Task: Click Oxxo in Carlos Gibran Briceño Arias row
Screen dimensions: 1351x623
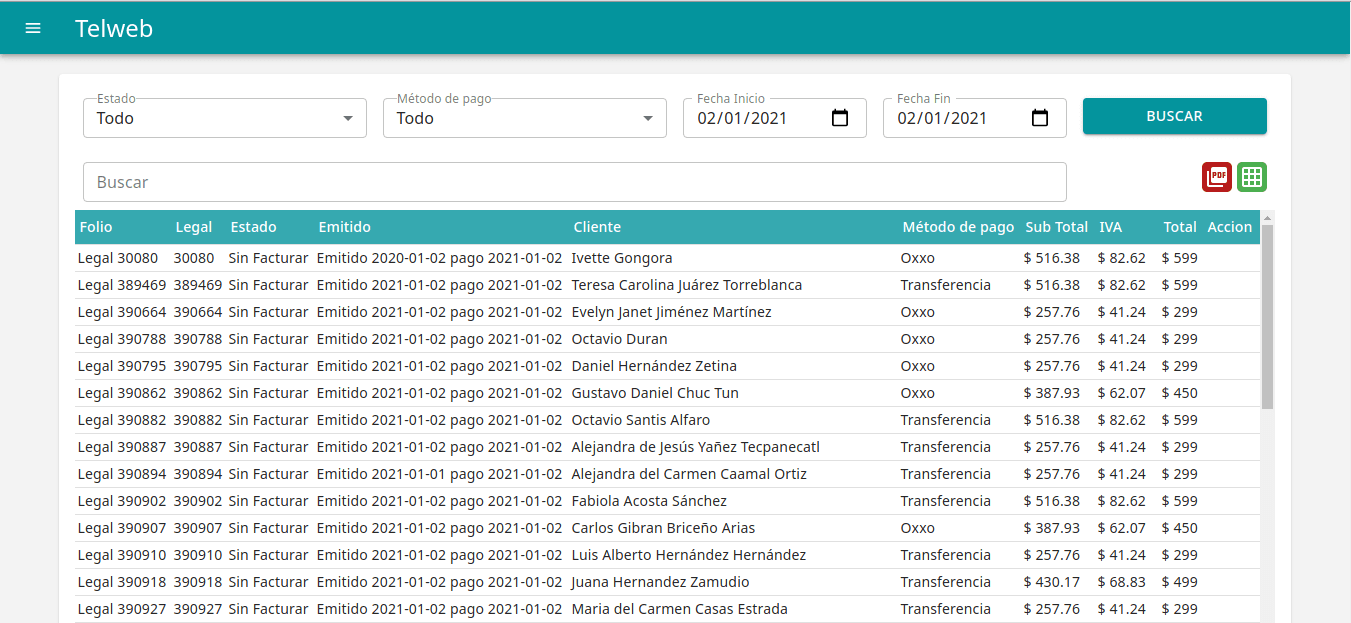Action: (x=917, y=528)
